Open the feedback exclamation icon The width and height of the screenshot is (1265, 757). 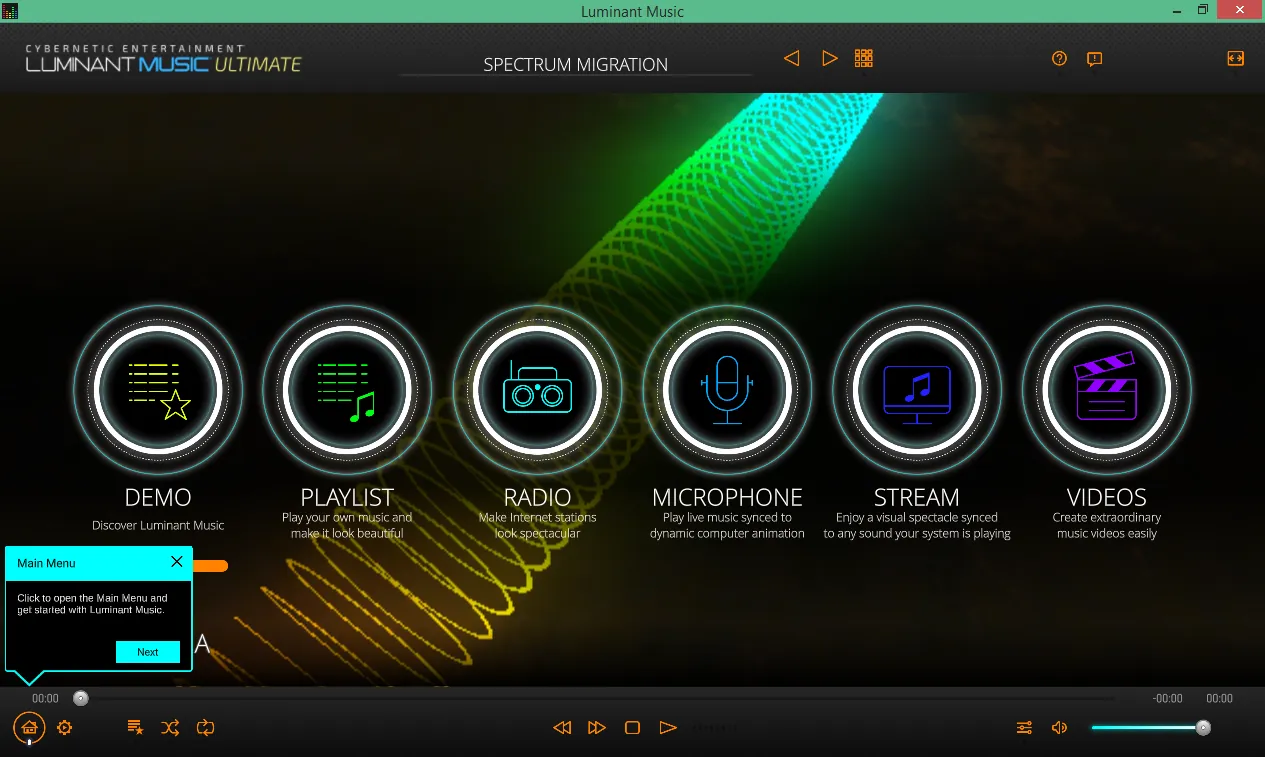tap(1095, 59)
